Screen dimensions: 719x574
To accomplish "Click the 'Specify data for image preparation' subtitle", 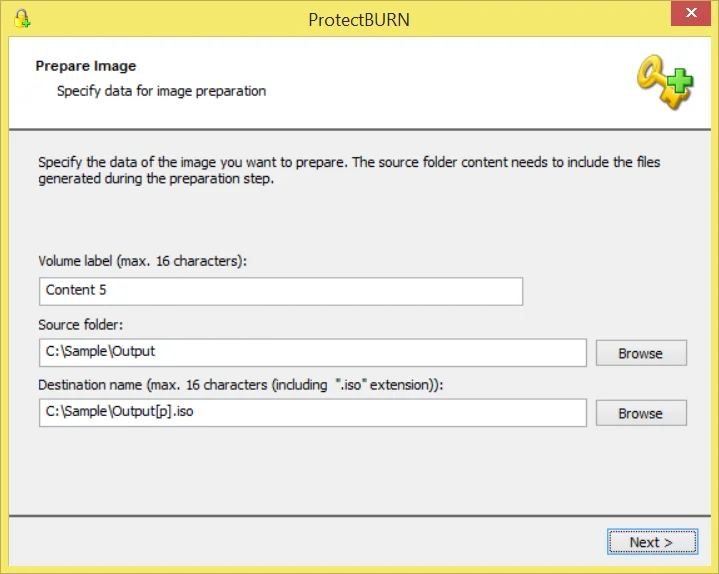I will click(x=161, y=91).
